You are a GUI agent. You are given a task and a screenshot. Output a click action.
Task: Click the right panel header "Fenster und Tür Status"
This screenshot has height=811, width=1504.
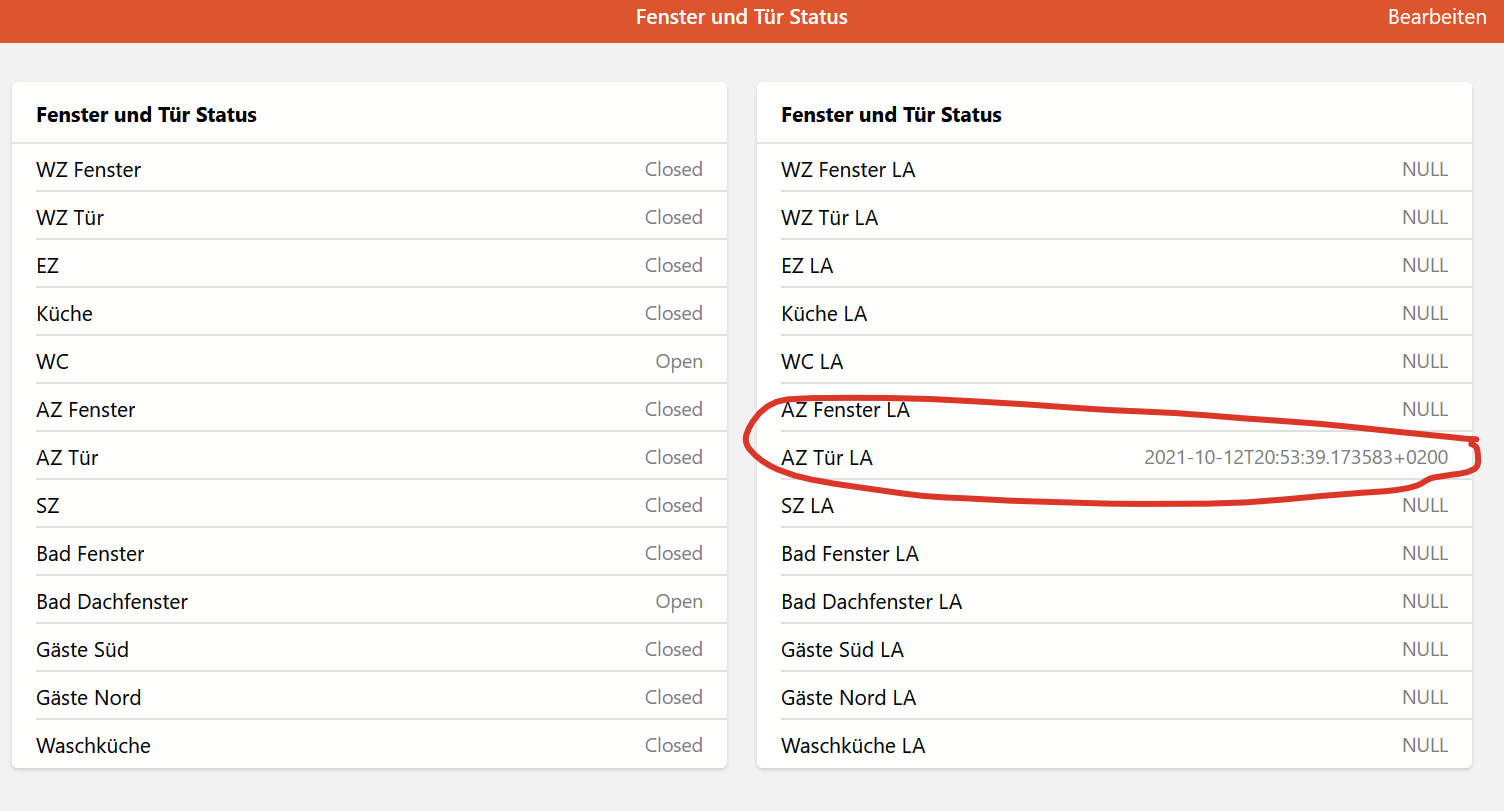click(x=891, y=114)
